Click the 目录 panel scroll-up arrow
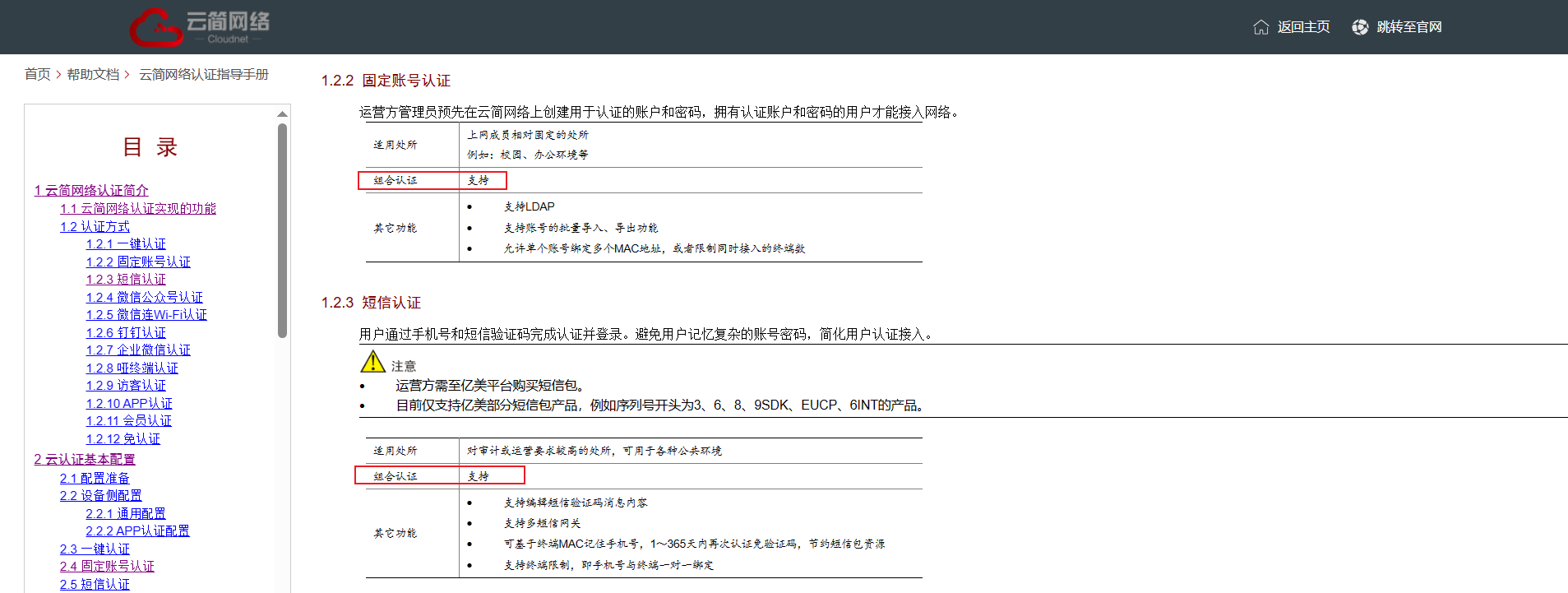Image resolution: width=1568 pixels, height=593 pixels. (x=282, y=114)
